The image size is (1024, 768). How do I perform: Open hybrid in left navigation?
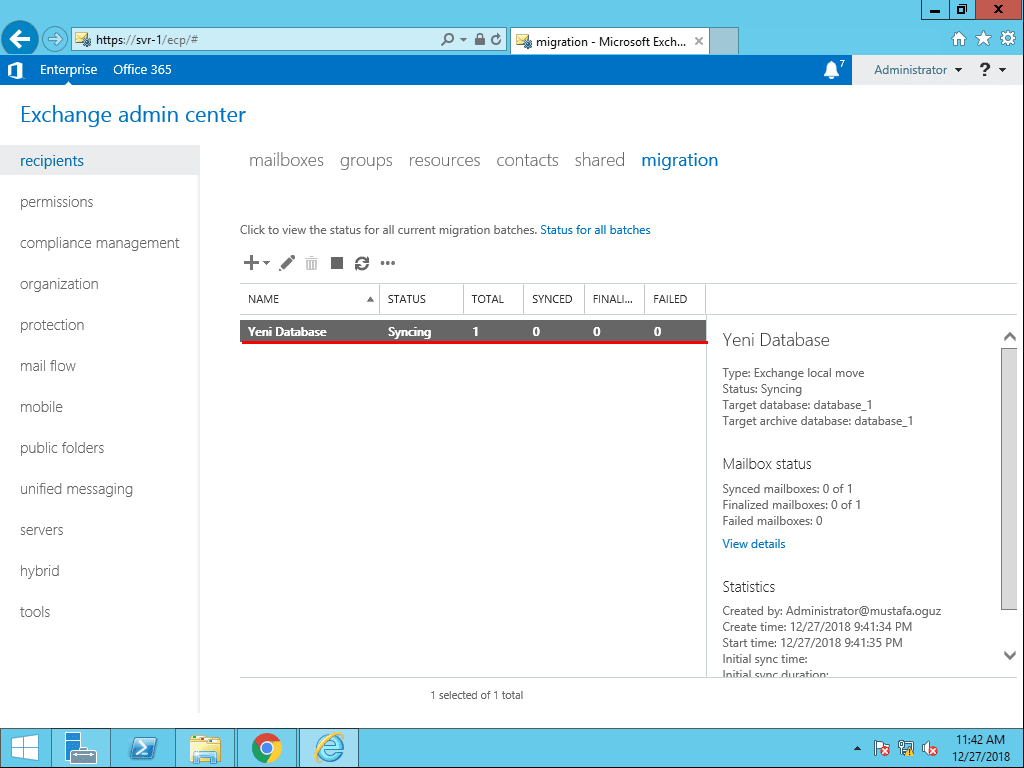click(x=39, y=571)
